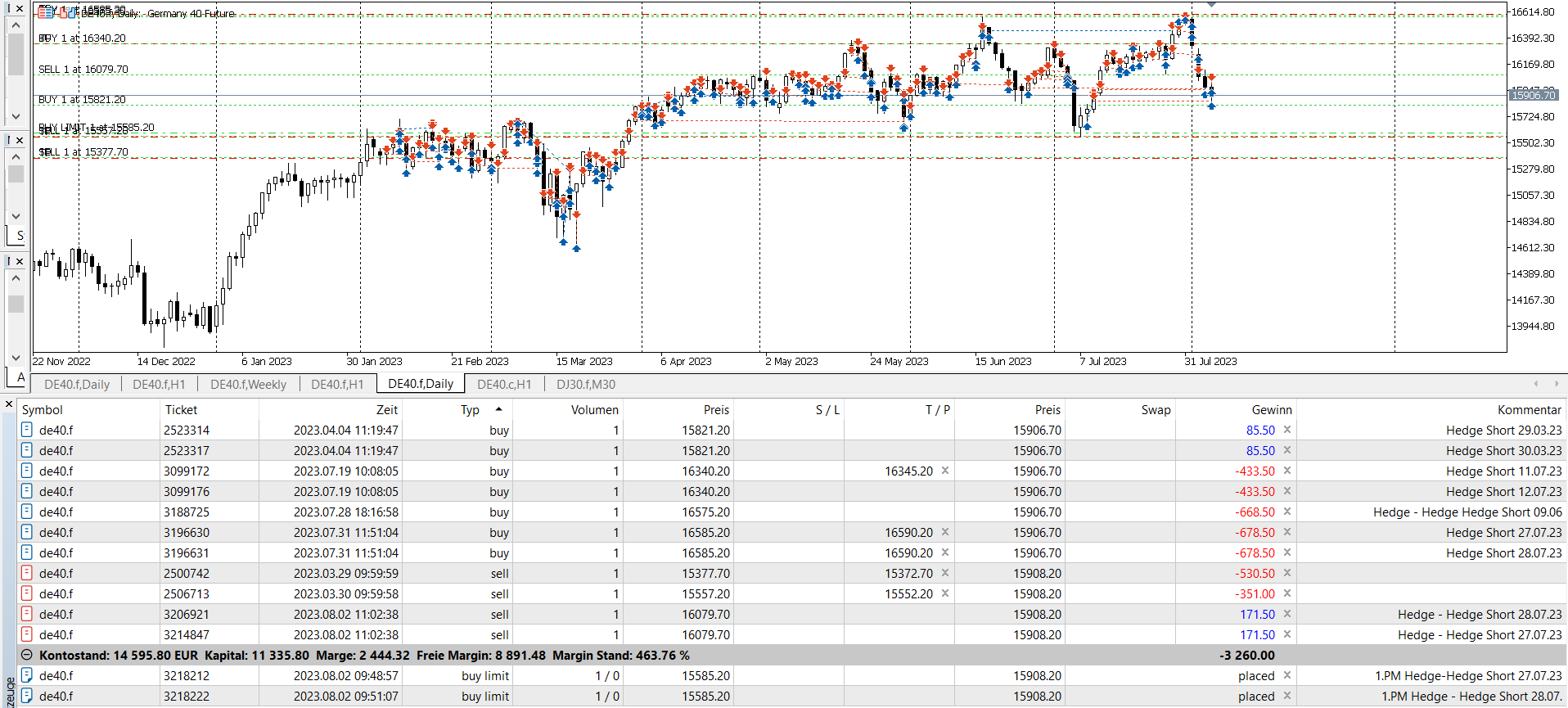Image resolution: width=1568 pixels, height=708 pixels.
Task: Remove take profit 16590.20 on ticket 3196630
Action: click(944, 532)
